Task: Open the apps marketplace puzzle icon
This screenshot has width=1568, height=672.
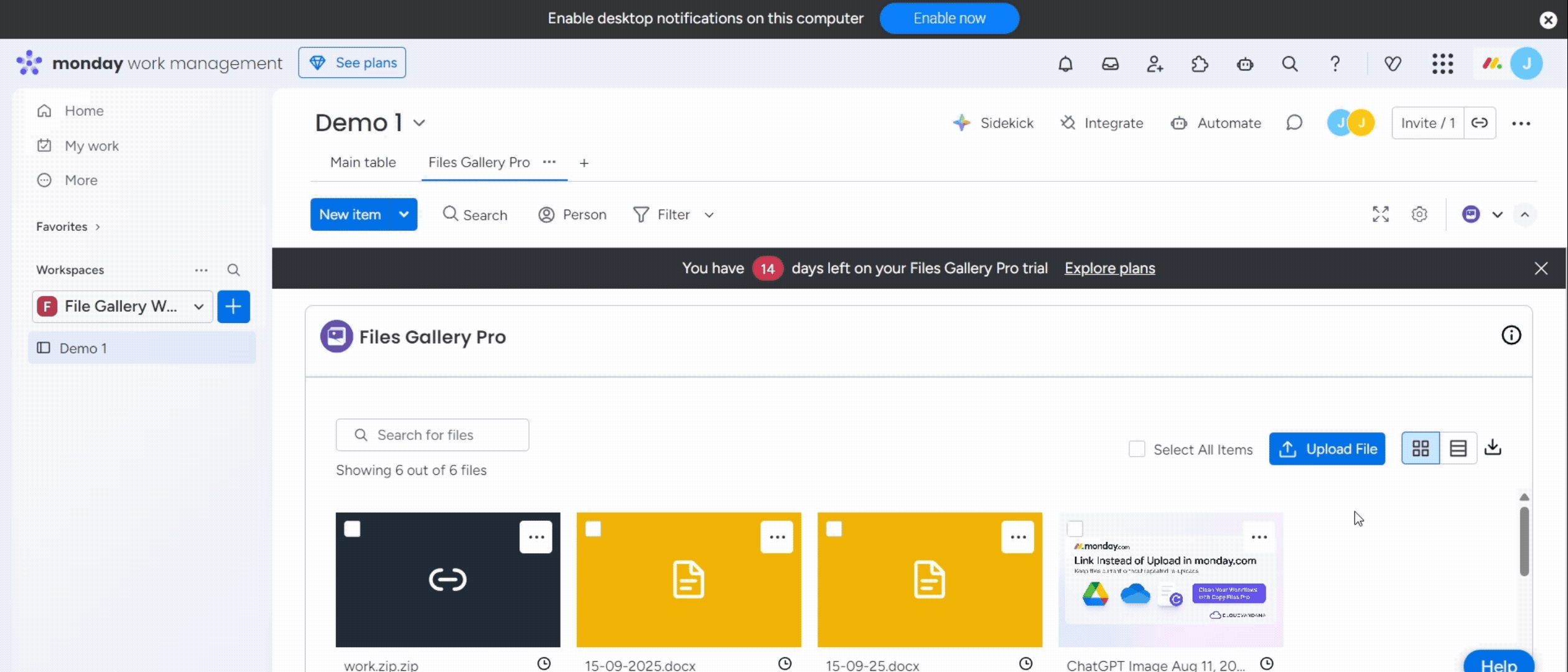Action: [x=1200, y=63]
